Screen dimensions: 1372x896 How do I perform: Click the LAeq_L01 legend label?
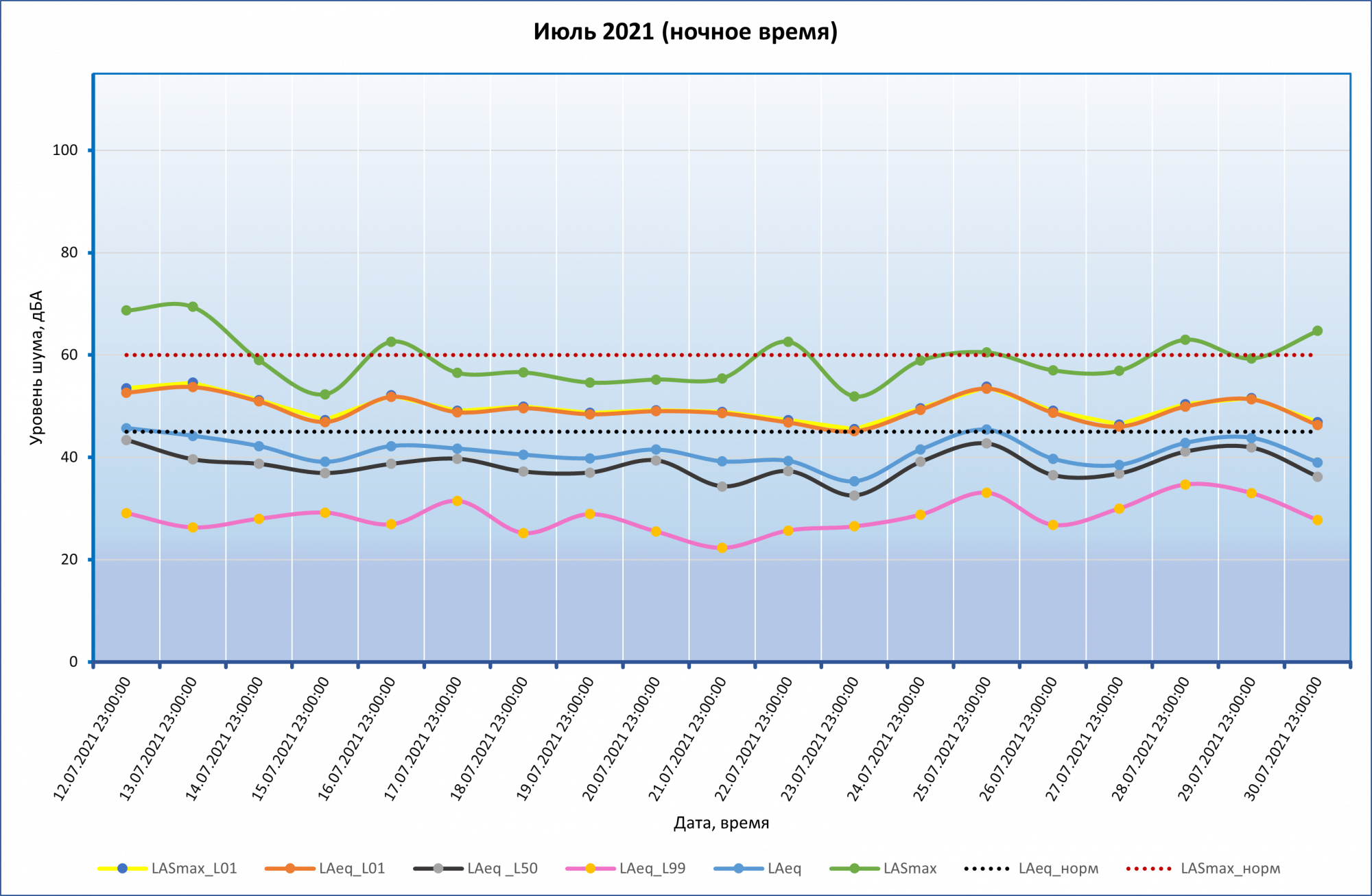[x=352, y=869]
